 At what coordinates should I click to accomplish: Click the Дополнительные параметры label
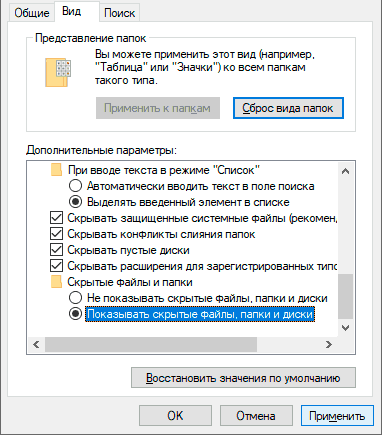coord(101,150)
